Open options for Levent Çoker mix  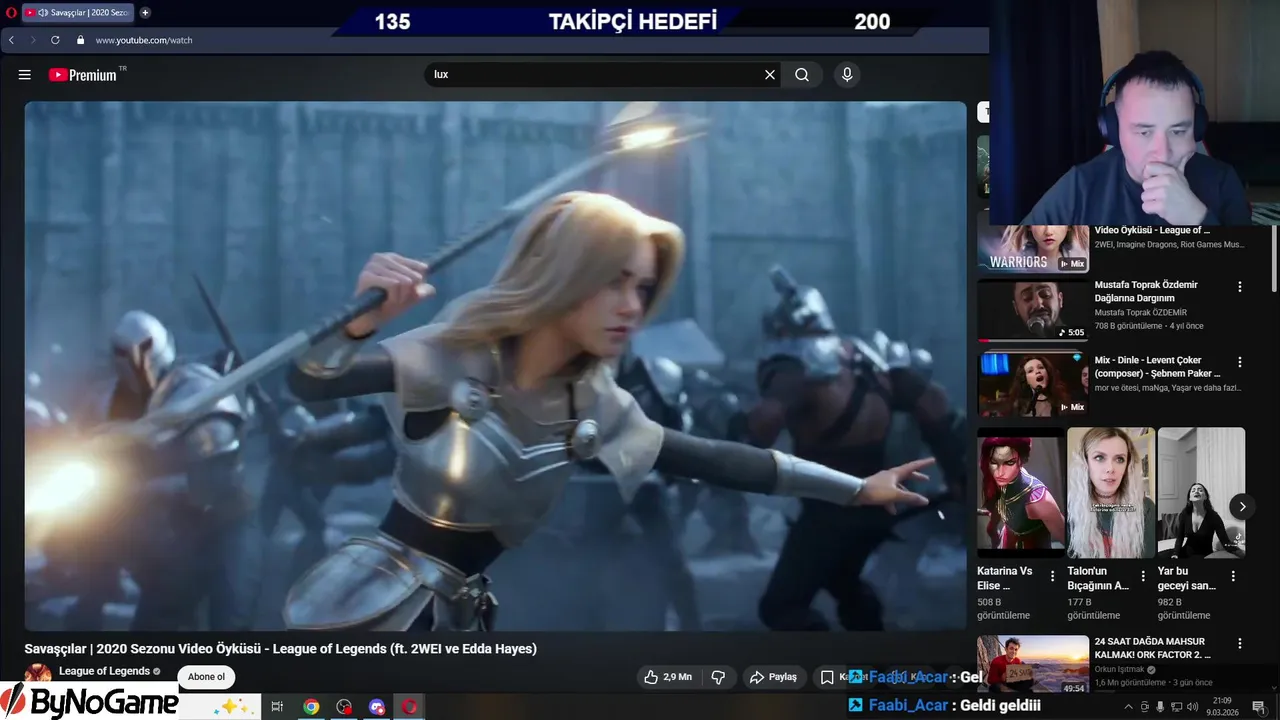click(x=1240, y=362)
